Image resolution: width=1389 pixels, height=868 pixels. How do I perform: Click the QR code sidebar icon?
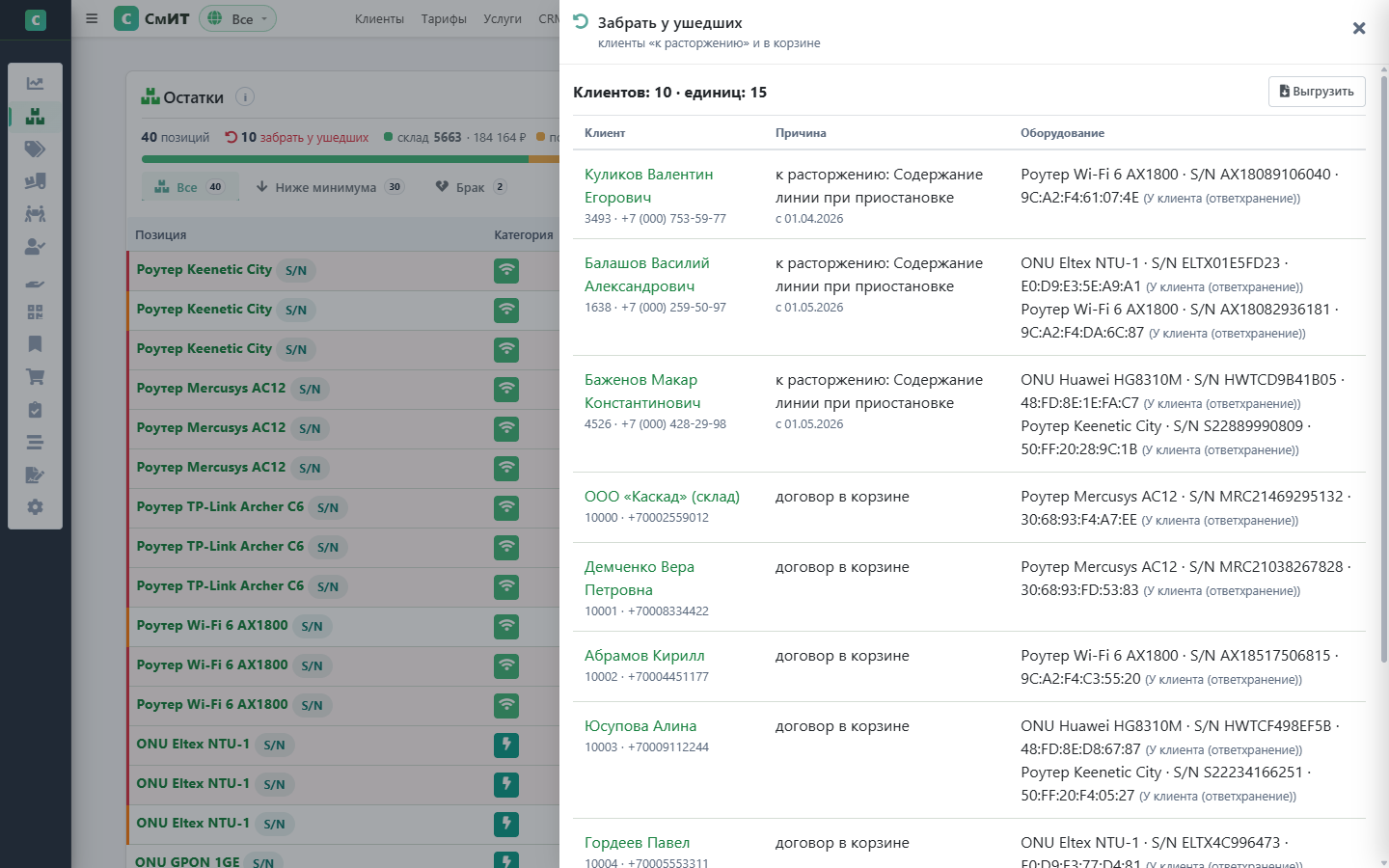coord(35,312)
